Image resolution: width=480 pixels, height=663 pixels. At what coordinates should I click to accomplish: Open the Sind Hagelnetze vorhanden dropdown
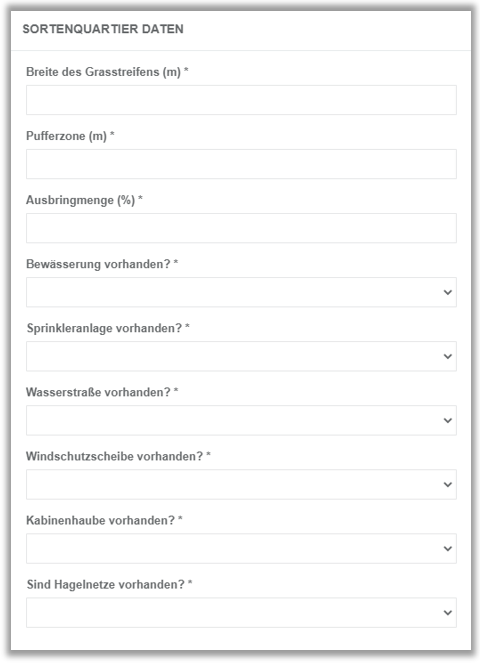(x=241, y=612)
